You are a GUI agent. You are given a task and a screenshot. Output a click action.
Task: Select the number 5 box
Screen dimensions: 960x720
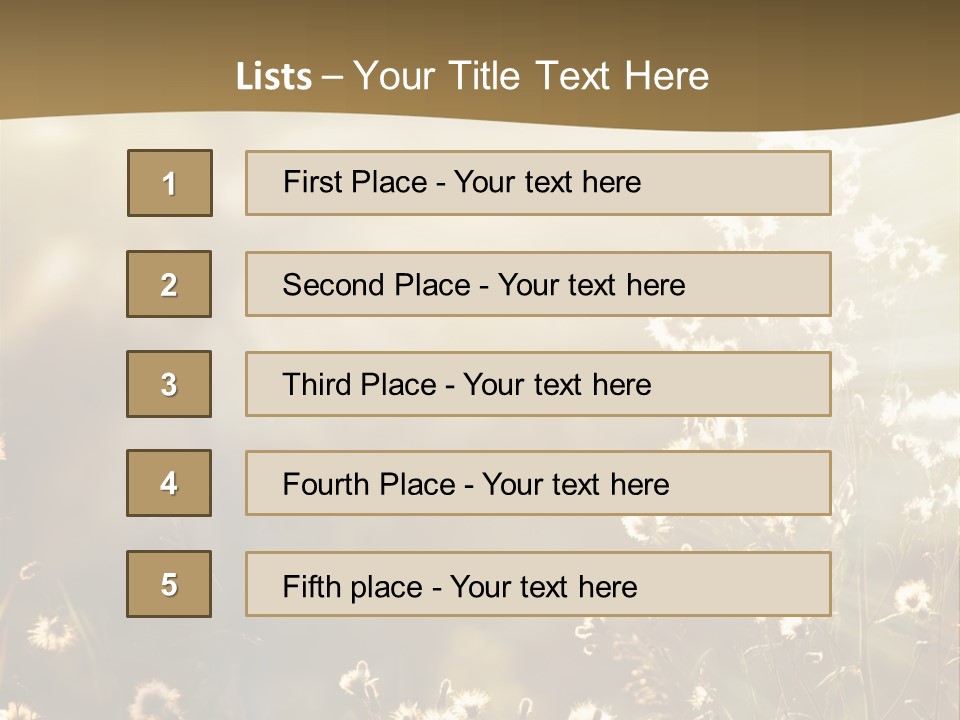pyautogui.click(x=169, y=584)
